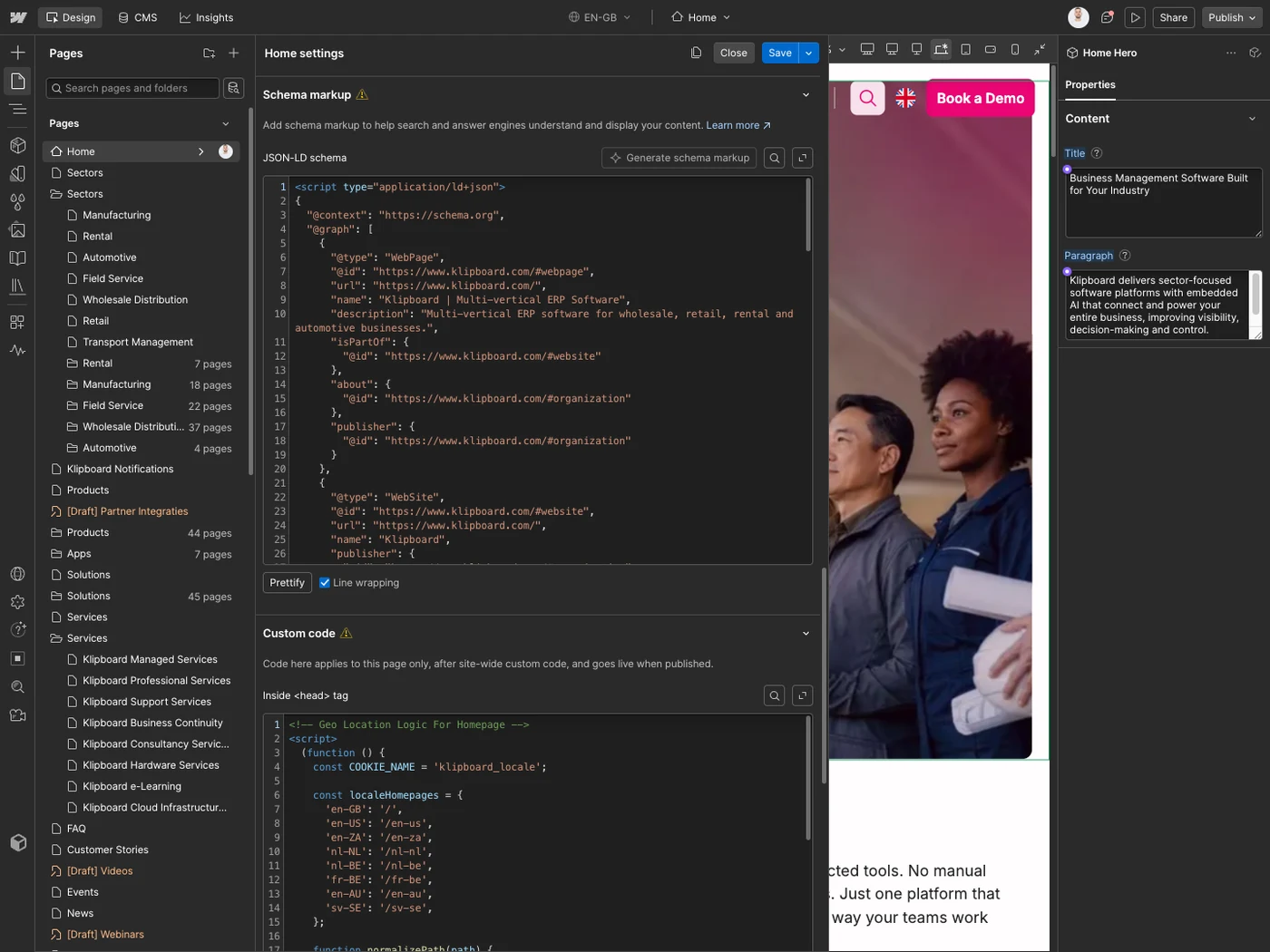Click the Publish button
Screen dimensions: 1270x952
click(1232, 17)
